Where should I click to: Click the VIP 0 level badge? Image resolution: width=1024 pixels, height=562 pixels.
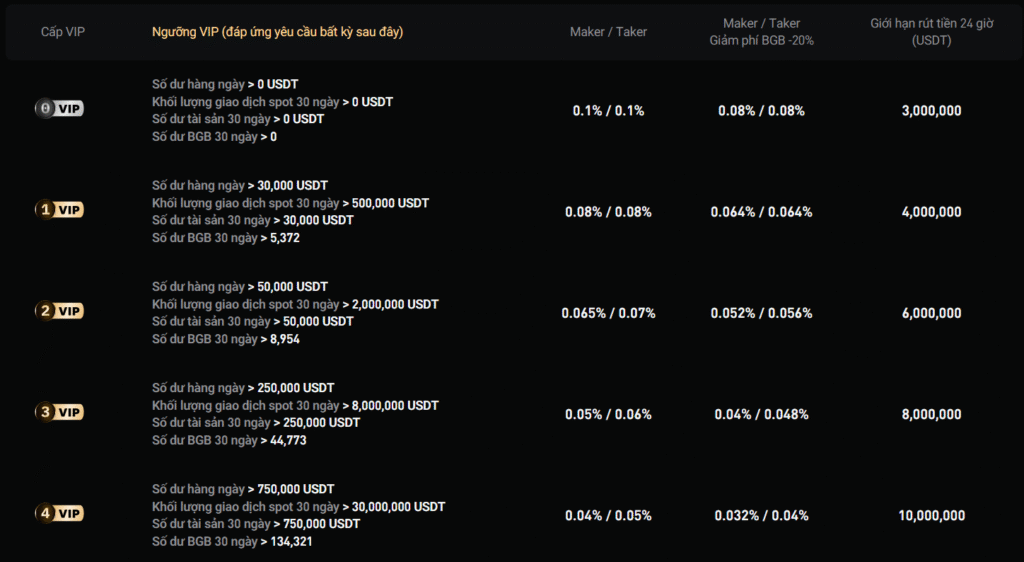click(x=59, y=109)
